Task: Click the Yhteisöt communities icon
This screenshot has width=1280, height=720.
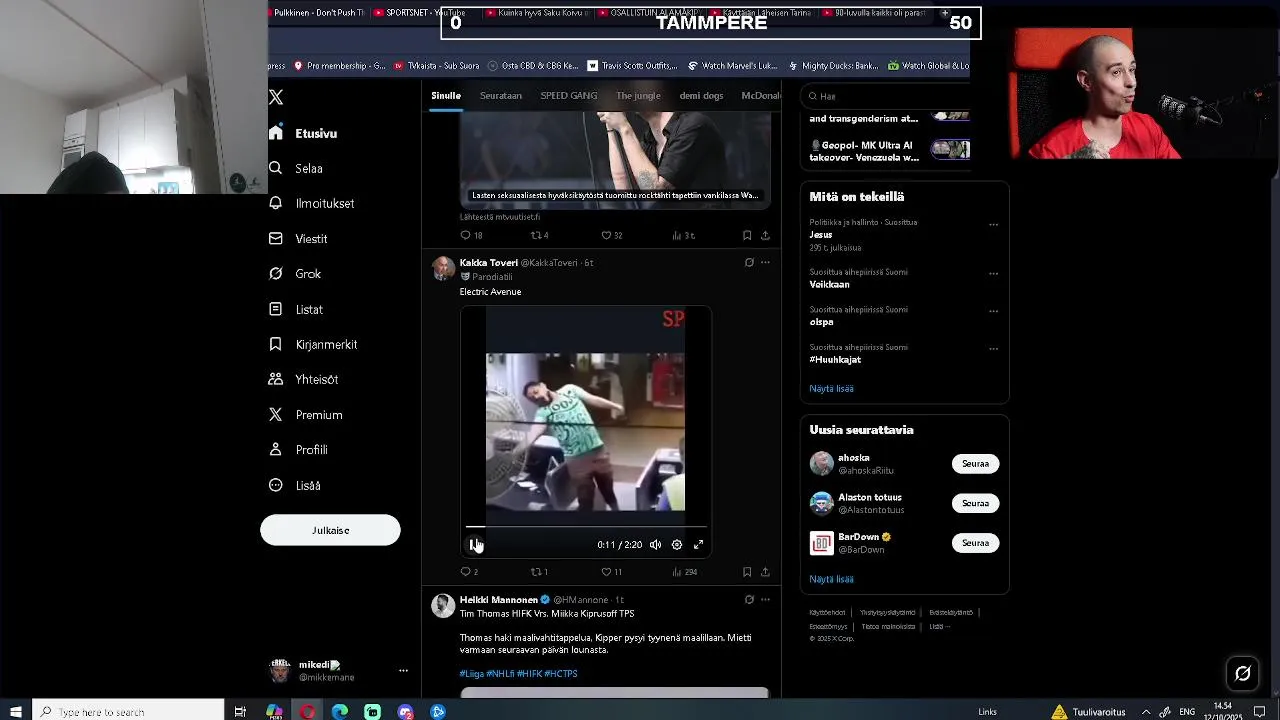Action: click(276, 379)
